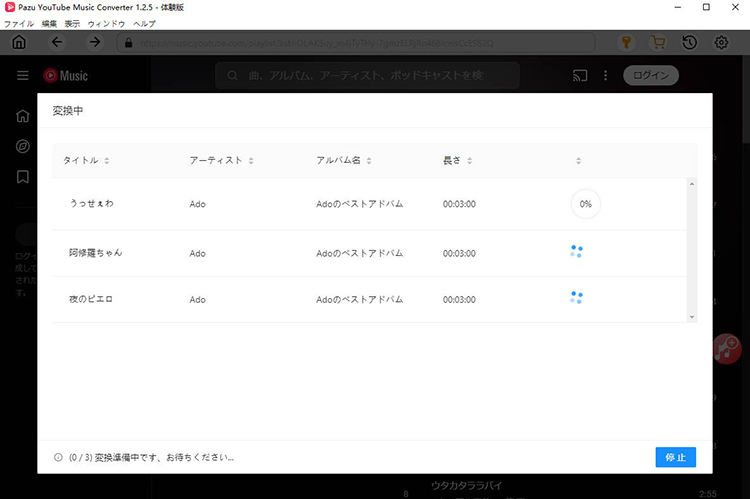
Task: Click the 0% progress circle for うっせぇわ
Action: click(x=585, y=204)
